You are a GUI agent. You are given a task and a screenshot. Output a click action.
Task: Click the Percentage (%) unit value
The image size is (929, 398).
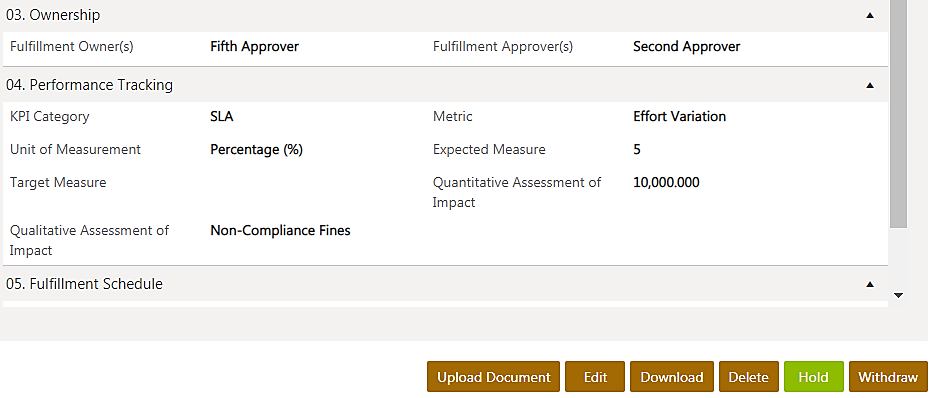click(x=257, y=150)
